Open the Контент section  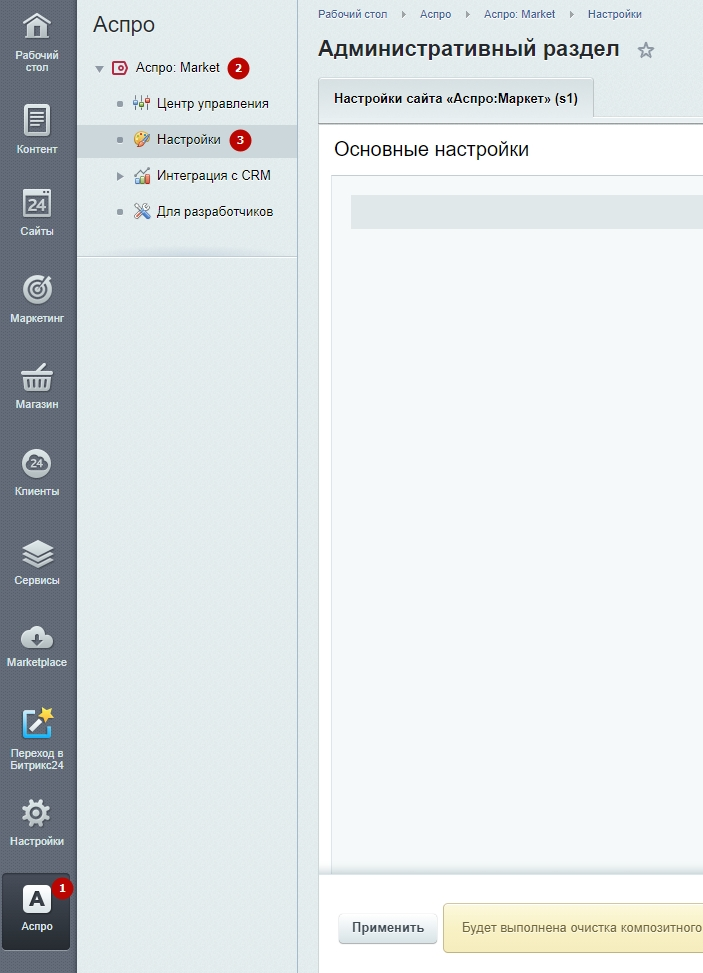pyautogui.click(x=37, y=129)
